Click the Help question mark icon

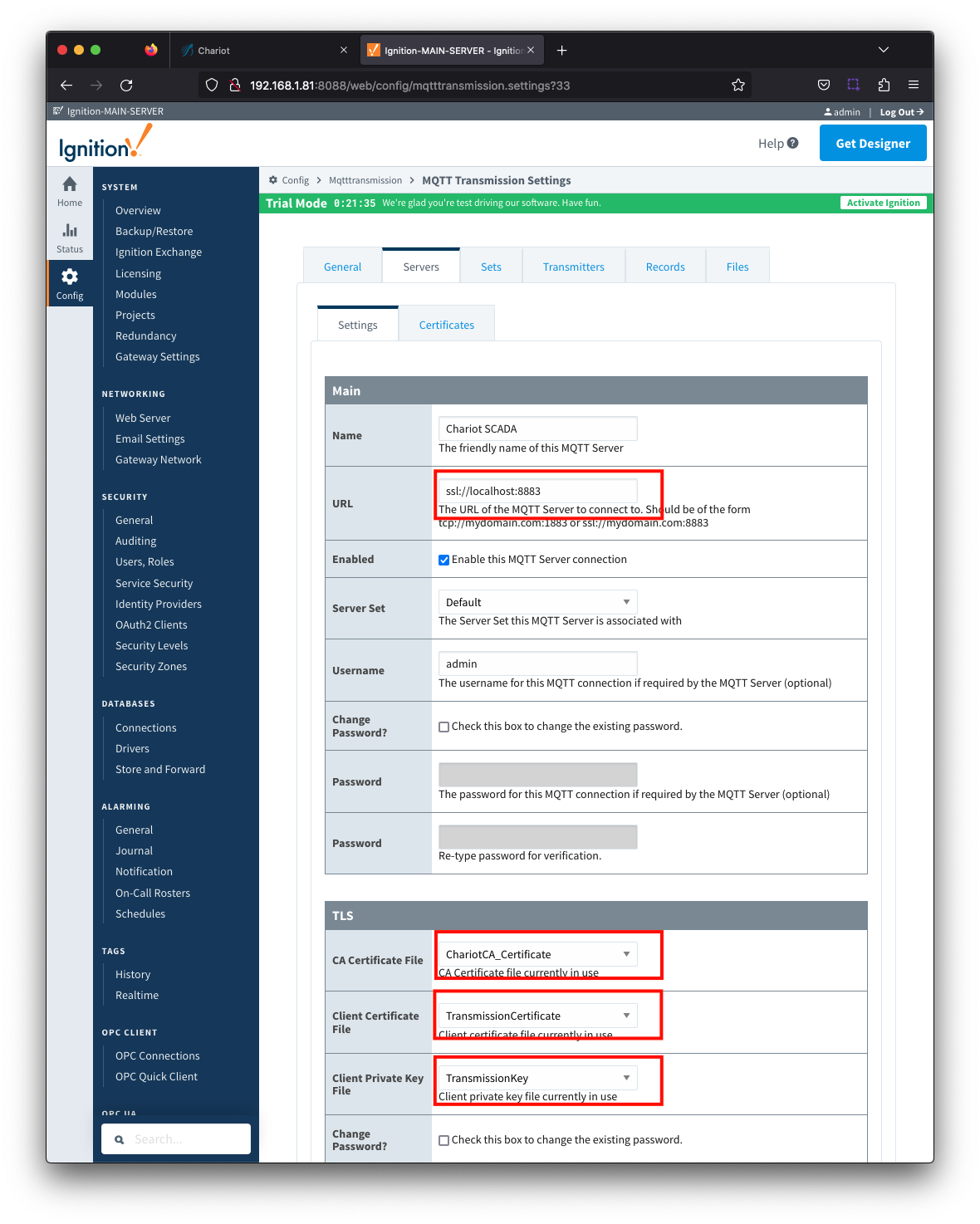(793, 143)
